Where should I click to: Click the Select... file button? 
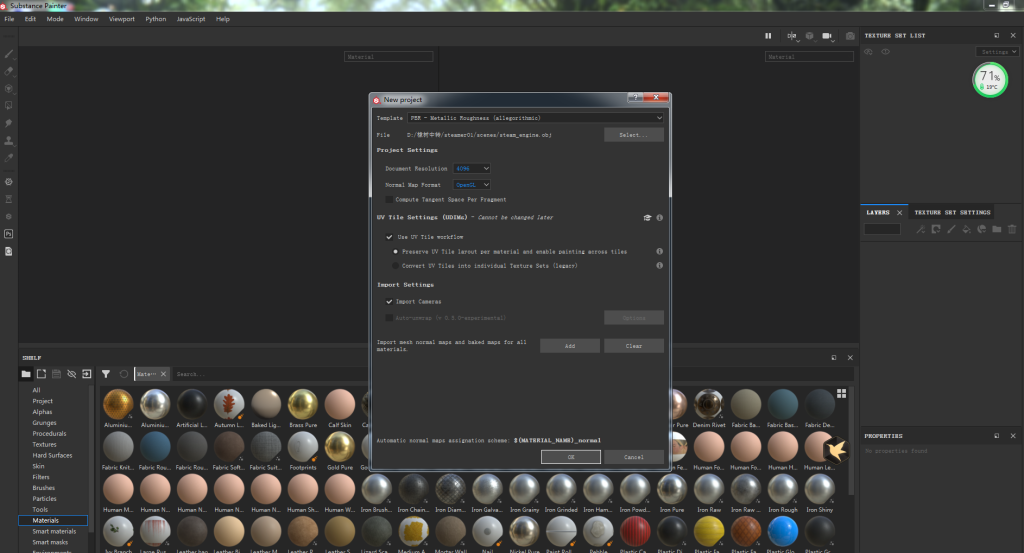633,134
